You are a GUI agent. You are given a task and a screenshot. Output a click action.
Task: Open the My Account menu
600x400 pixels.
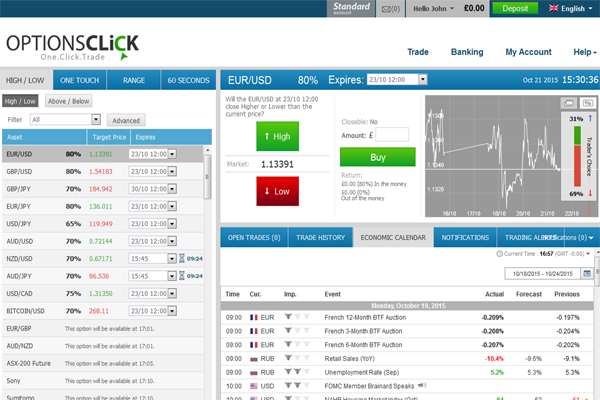[528, 52]
